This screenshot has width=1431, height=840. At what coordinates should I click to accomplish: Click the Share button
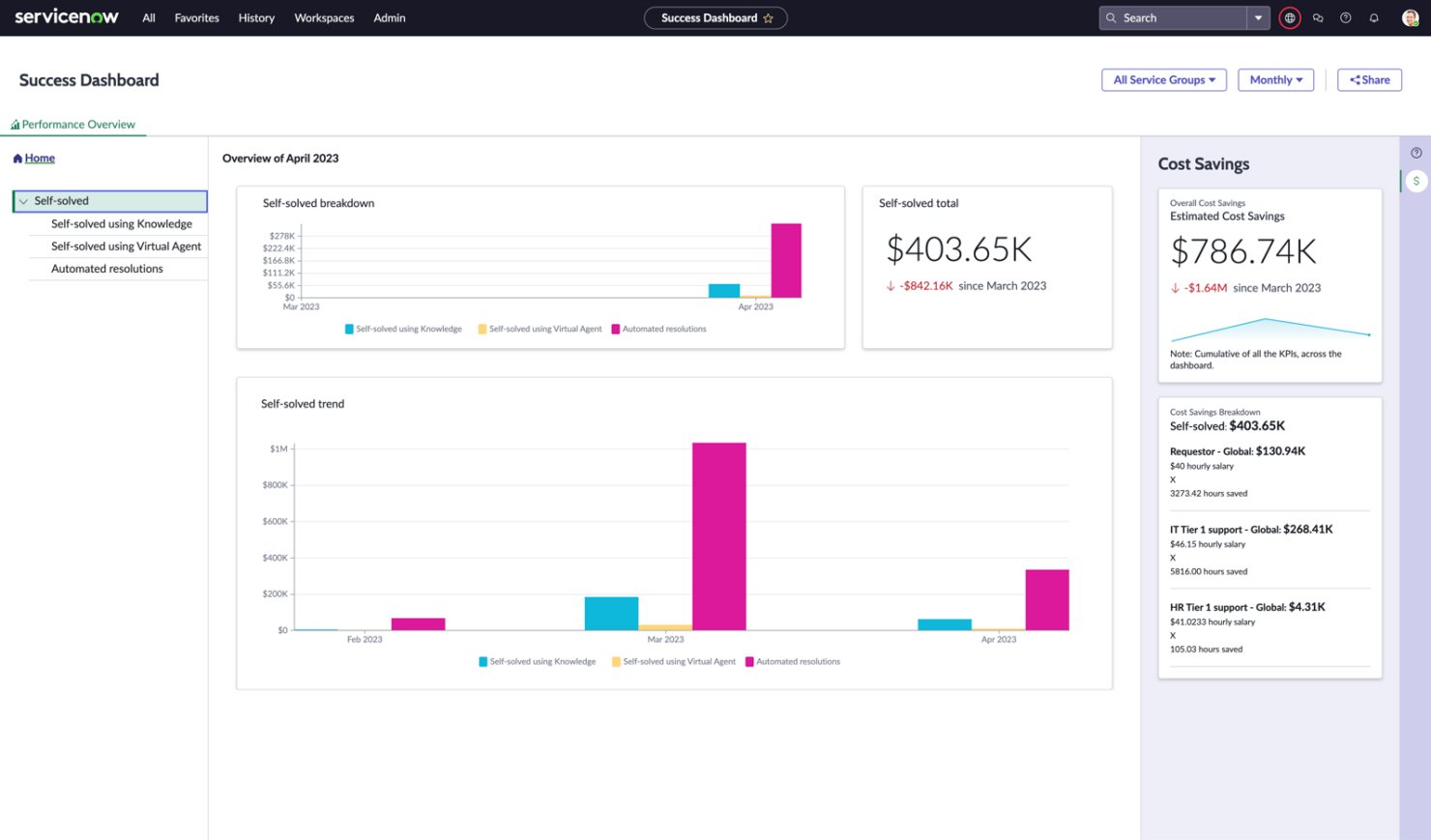coord(1369,79)
